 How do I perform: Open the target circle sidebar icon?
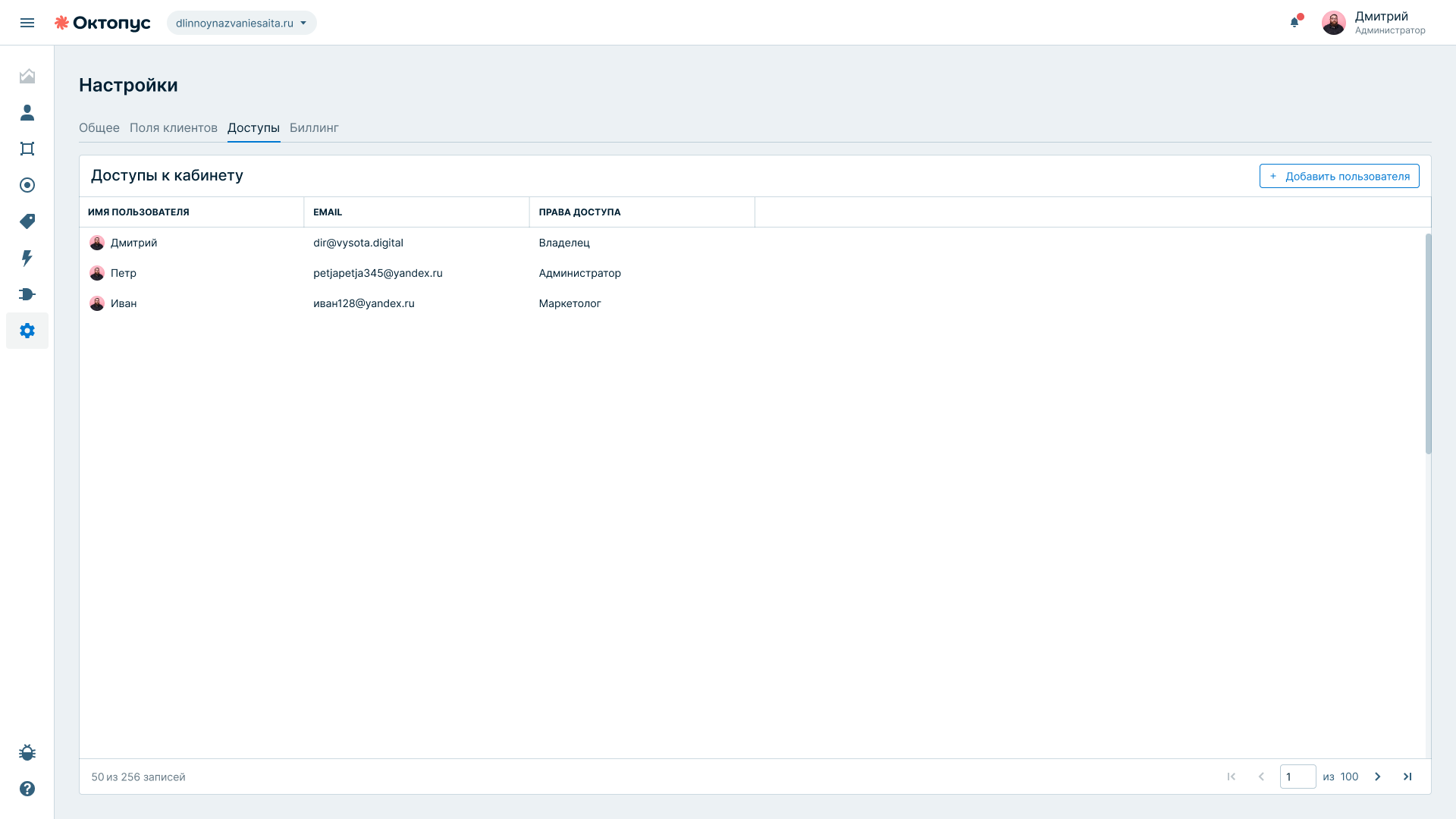click(x=27, y=185)
